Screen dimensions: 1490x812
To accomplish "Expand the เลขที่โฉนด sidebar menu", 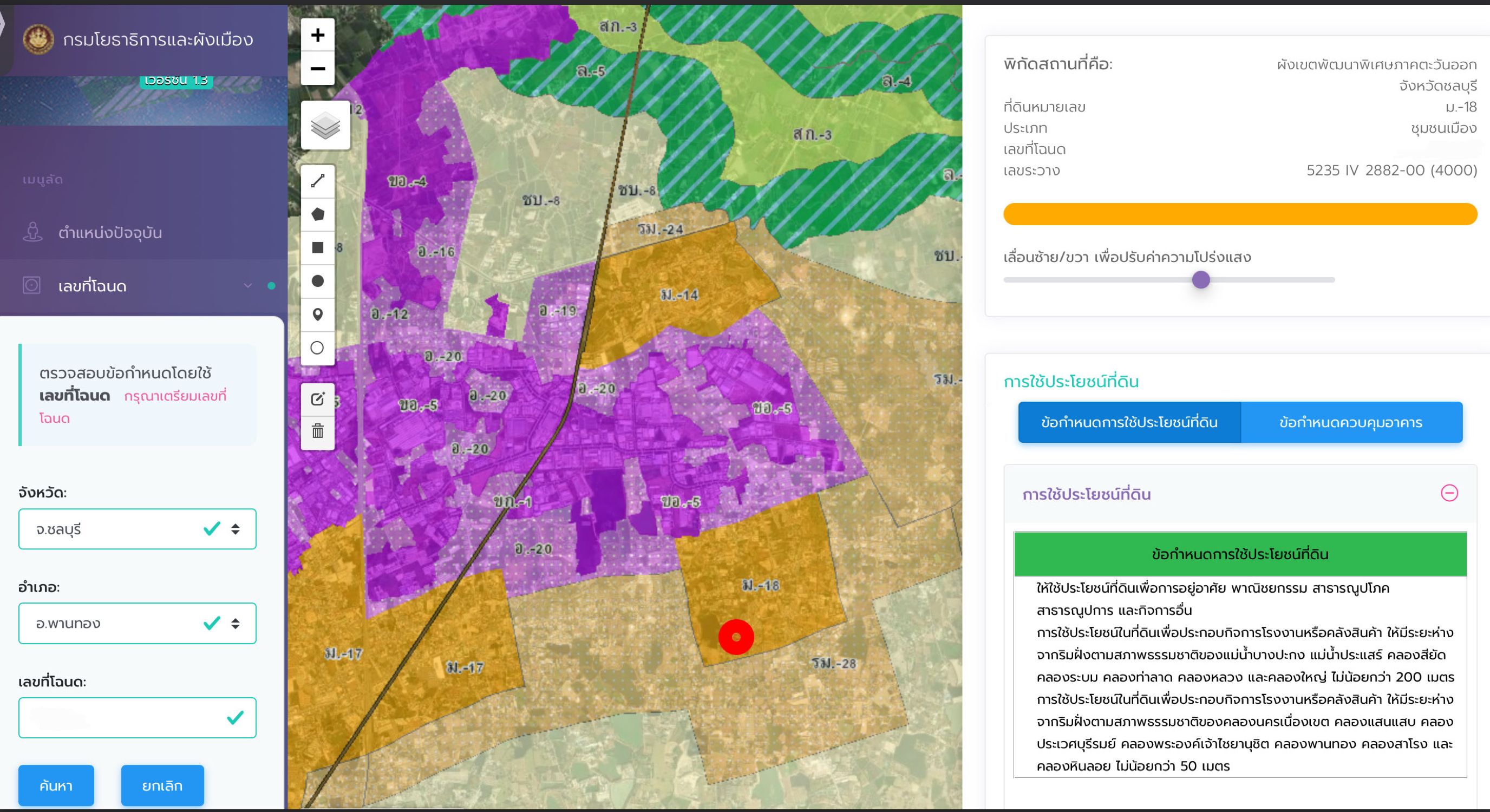I will [143, 286].
